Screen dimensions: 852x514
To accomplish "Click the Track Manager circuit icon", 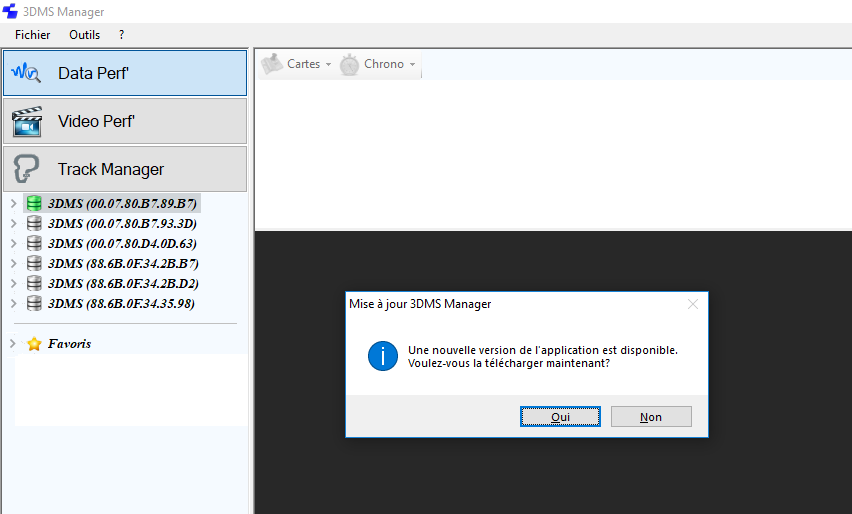I will point(26,168).
